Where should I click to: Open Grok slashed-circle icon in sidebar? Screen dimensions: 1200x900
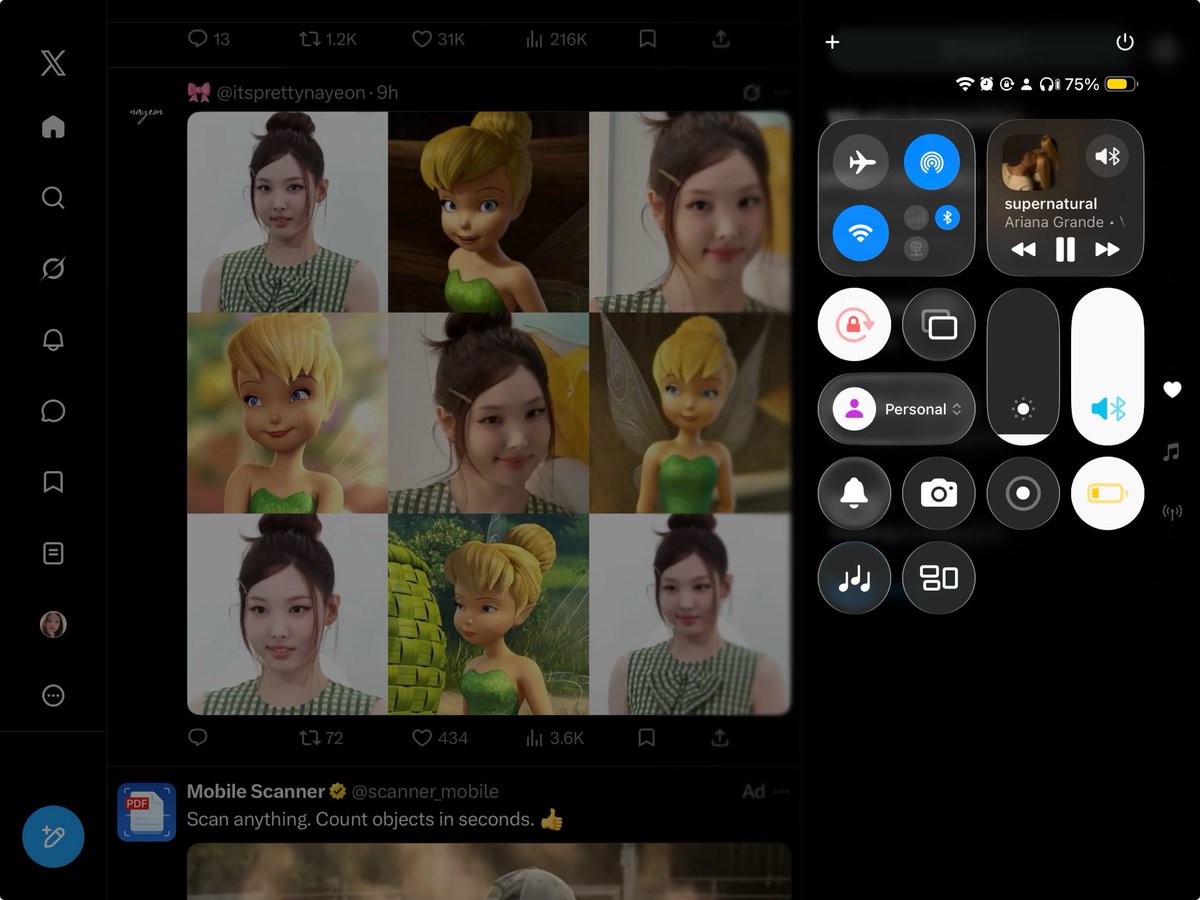pyautogui.click(x=53, y=268)
